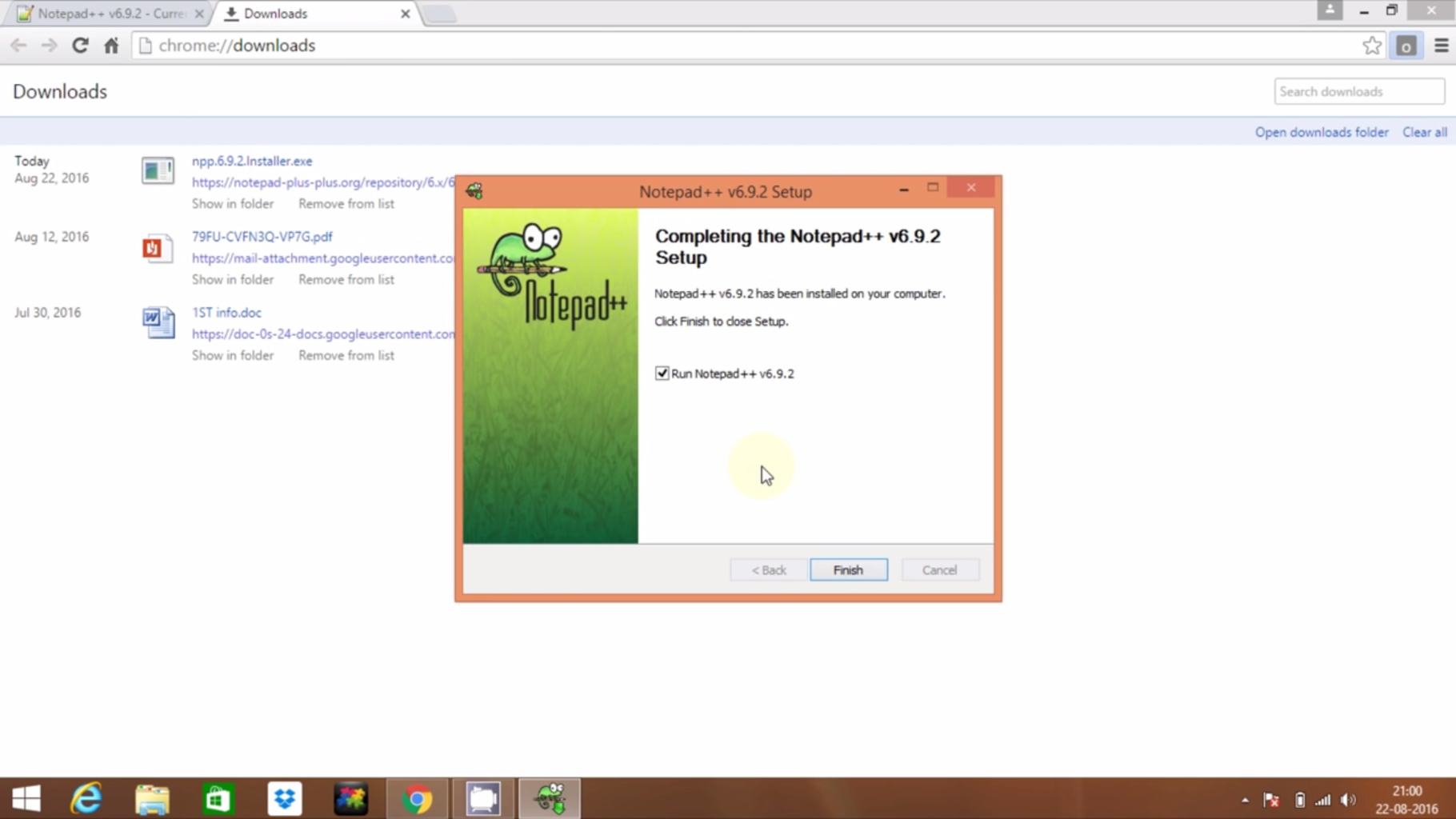Open the Windows Store taskbar icon
This screenshot has height=819, width=1456.
click(x=218, y=798)
